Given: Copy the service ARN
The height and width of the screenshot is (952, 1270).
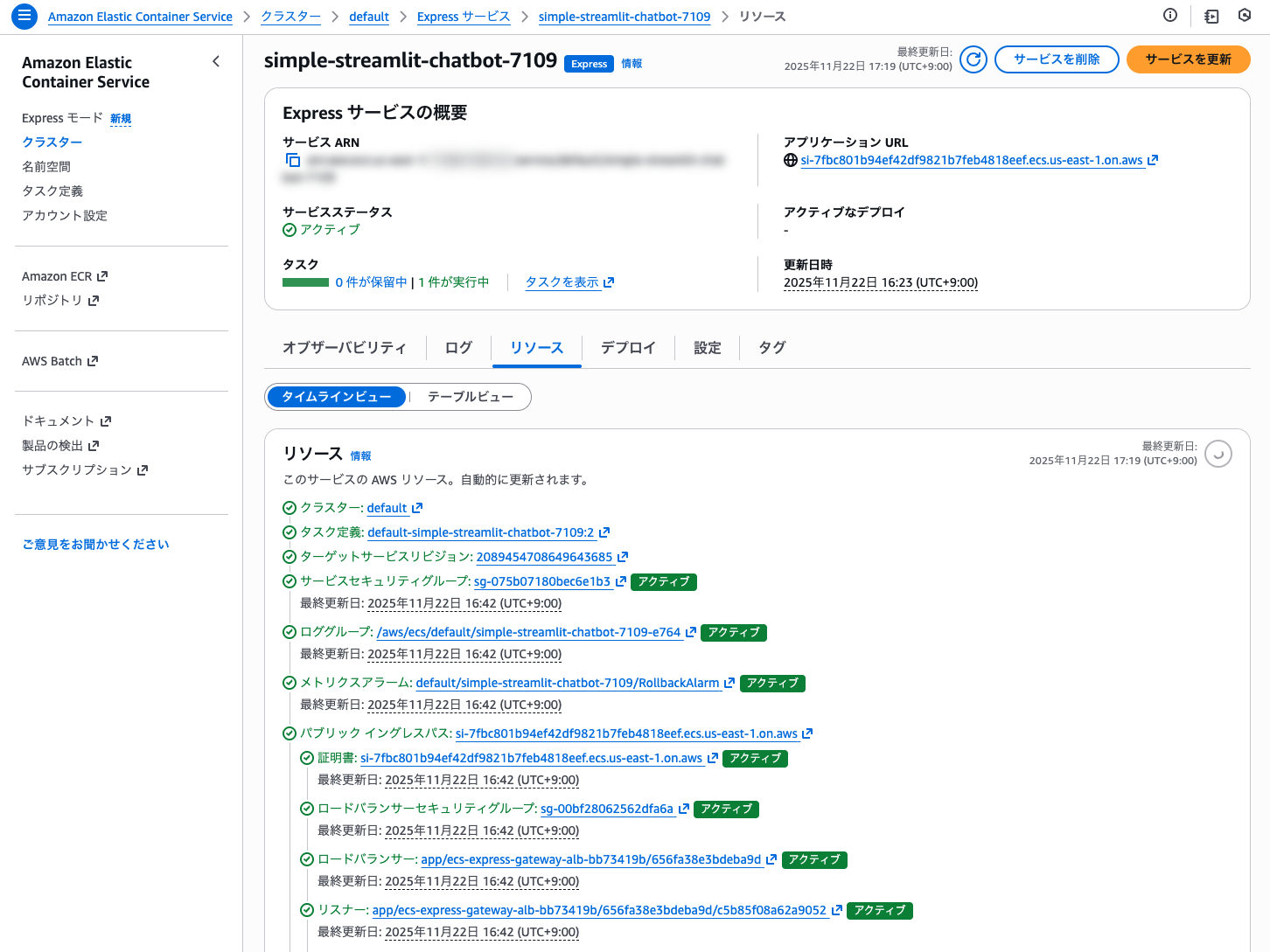Looking at the screenshot, I should [293, 160].
